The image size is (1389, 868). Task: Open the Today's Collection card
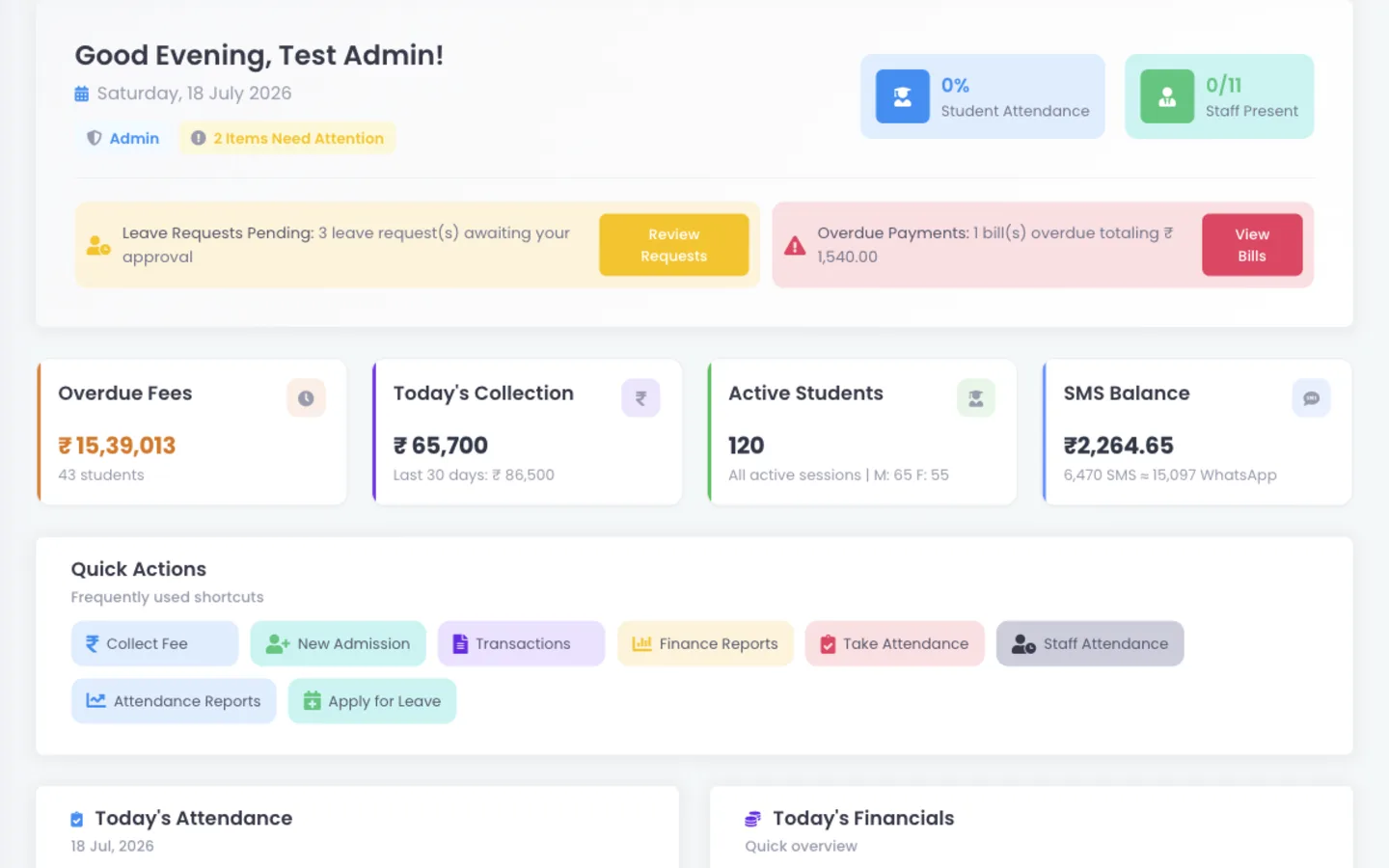[528, 432]
